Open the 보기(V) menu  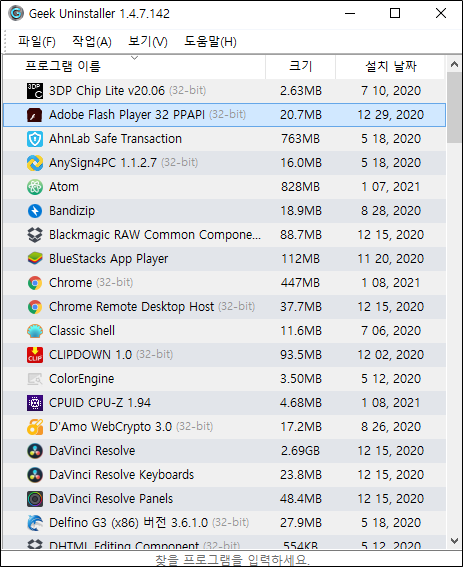click(x=148, y=42)
